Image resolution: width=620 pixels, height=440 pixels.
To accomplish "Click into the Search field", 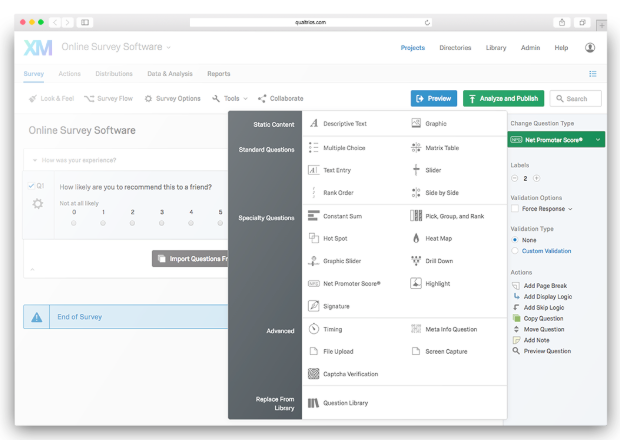I will click(576, 98).
